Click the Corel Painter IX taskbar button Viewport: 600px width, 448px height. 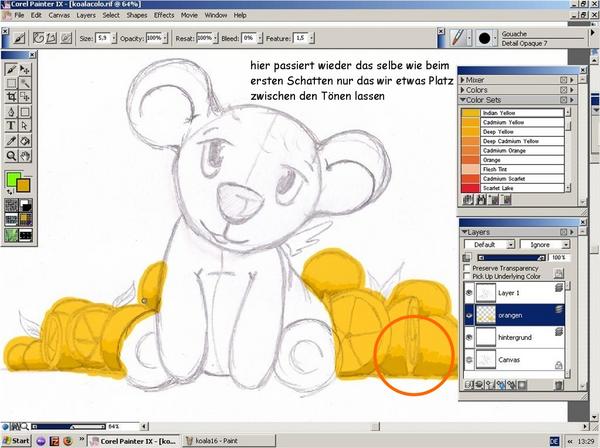pos(134,441)
